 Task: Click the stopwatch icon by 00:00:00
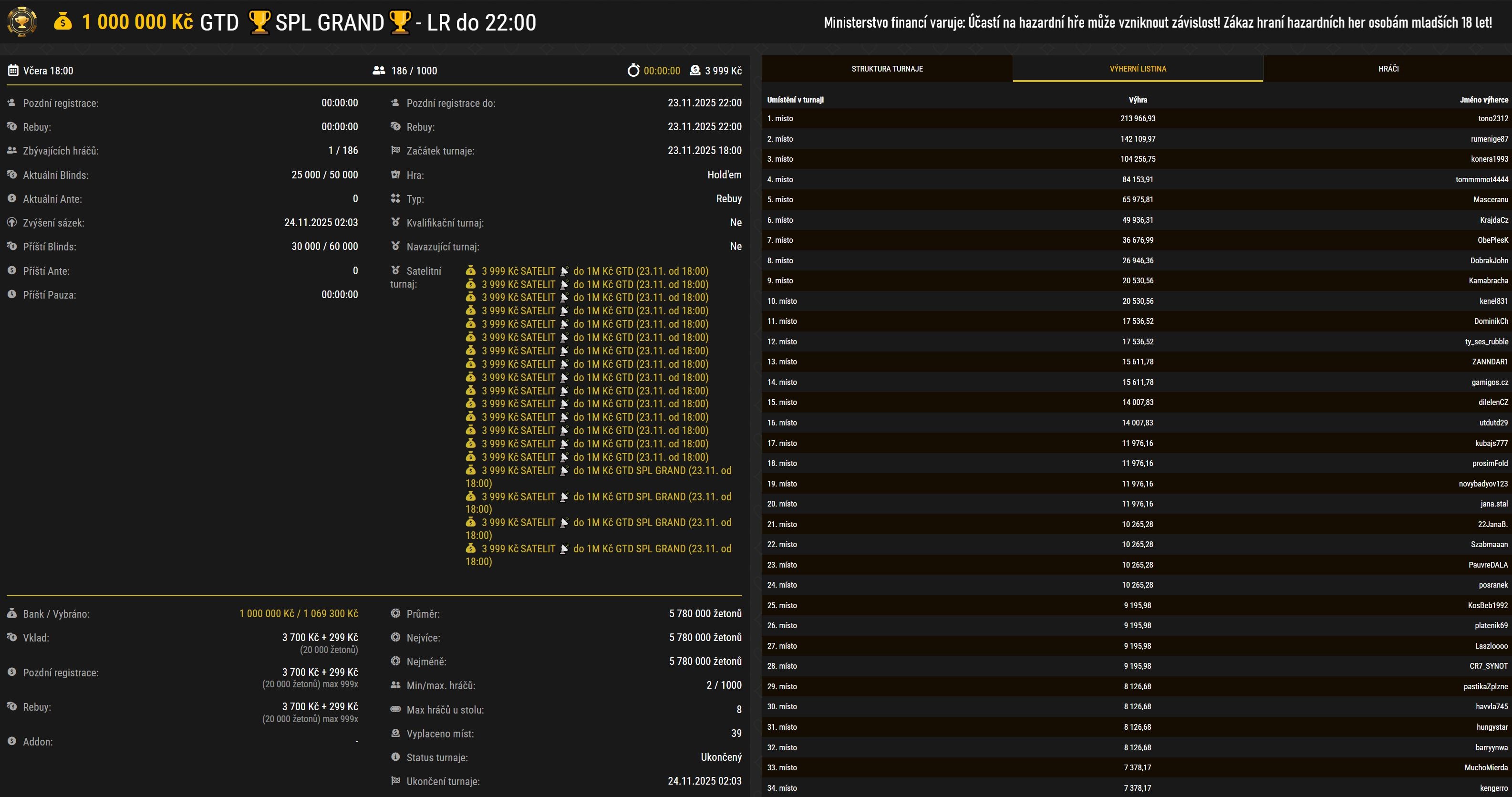tap(633, 71)
